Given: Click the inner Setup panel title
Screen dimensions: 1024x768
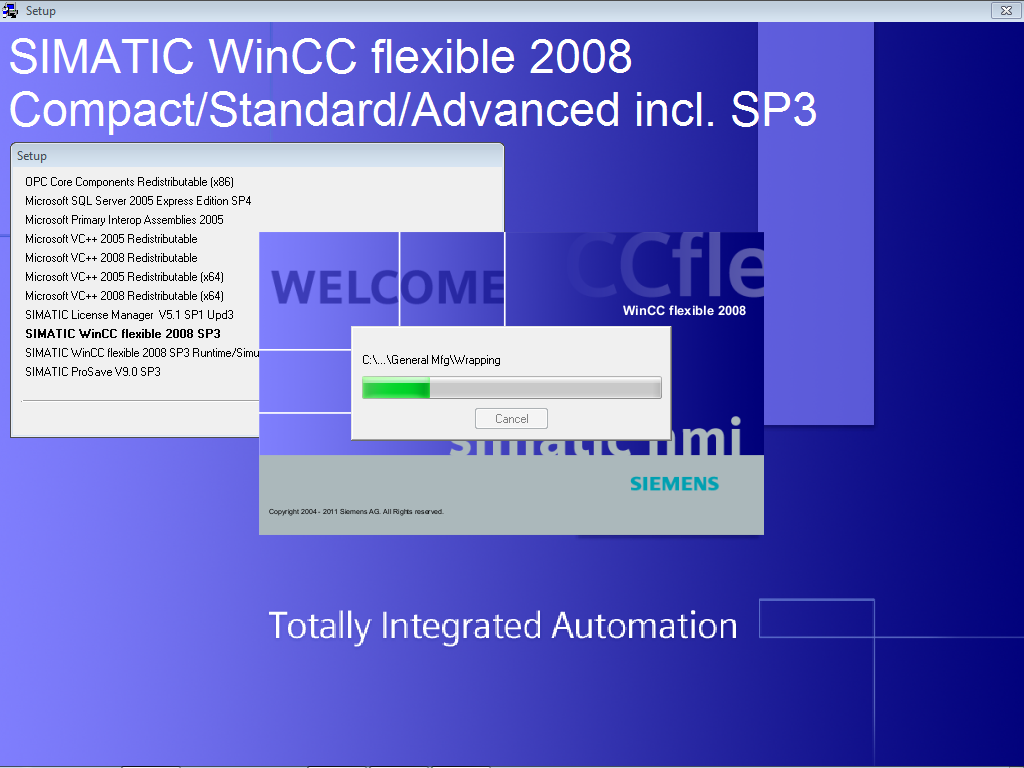Looking at the screenshot, I should tap(32, 156).
